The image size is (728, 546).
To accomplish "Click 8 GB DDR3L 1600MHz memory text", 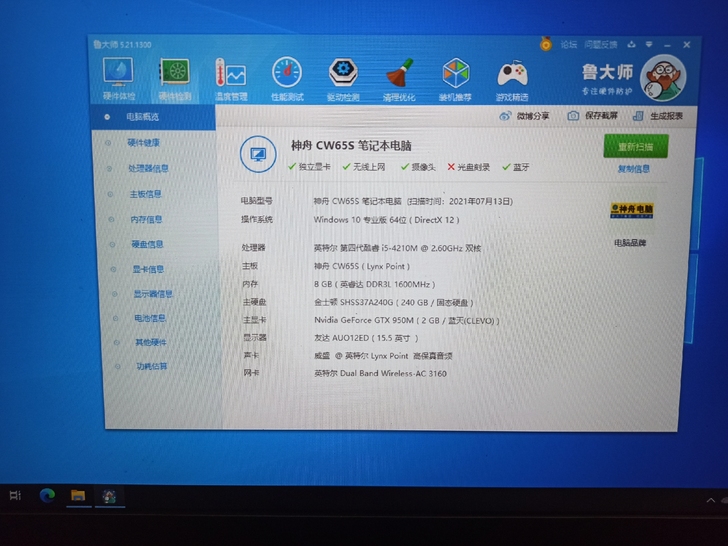I will (375, 284).
